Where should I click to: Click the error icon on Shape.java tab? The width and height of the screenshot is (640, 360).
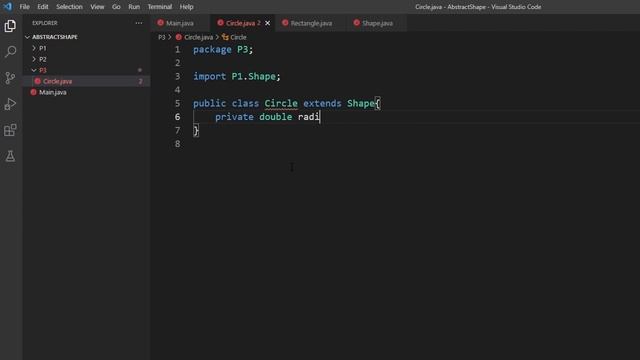click(356, 23)
